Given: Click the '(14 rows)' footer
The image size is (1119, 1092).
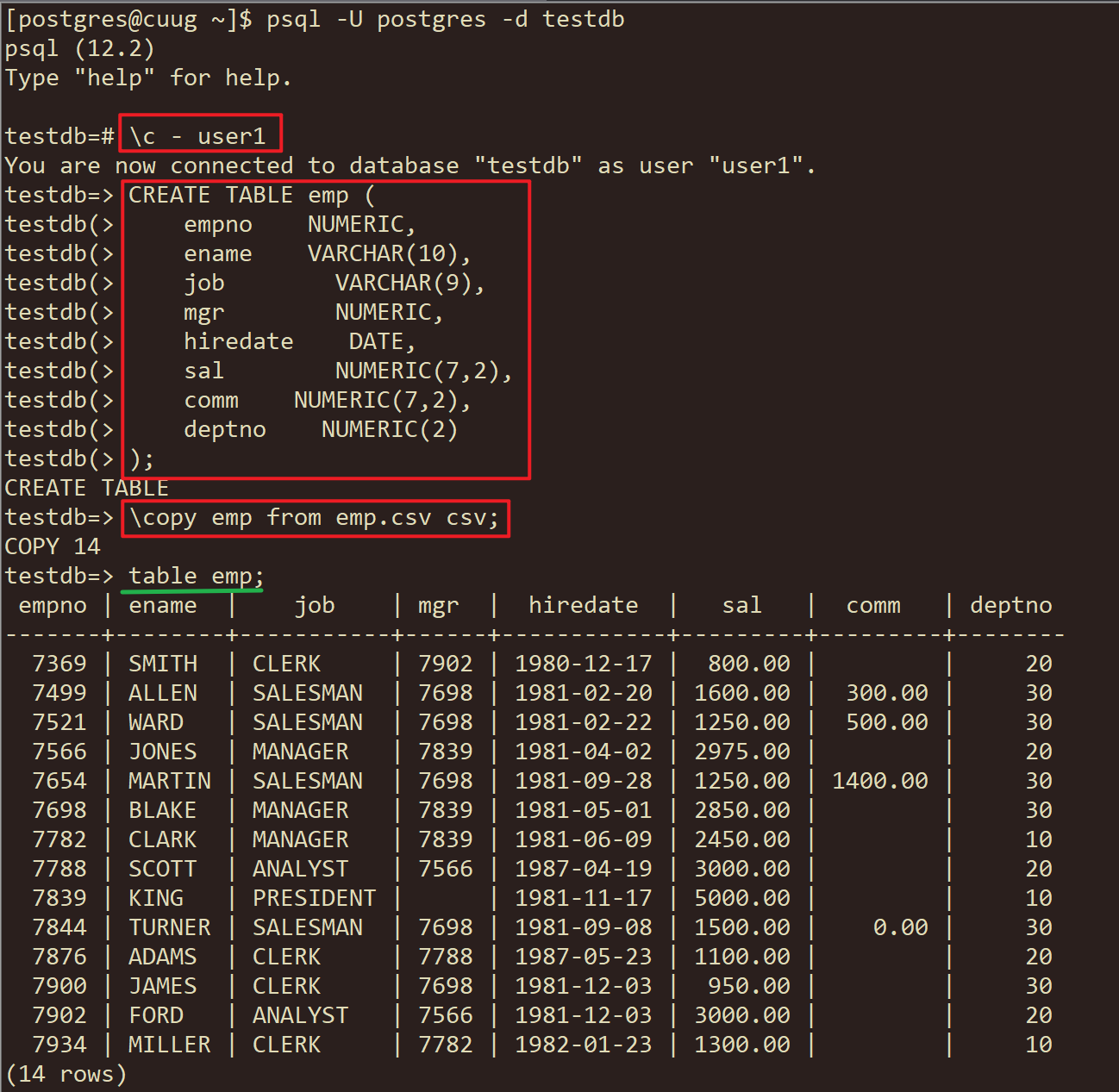Looking at the screenshot, I should coord(66,1074).
